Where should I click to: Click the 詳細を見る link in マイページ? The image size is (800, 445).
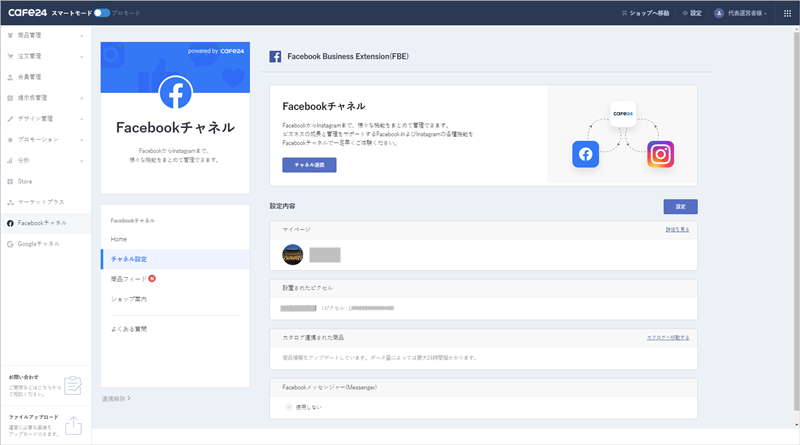click(x=677, y=230)
